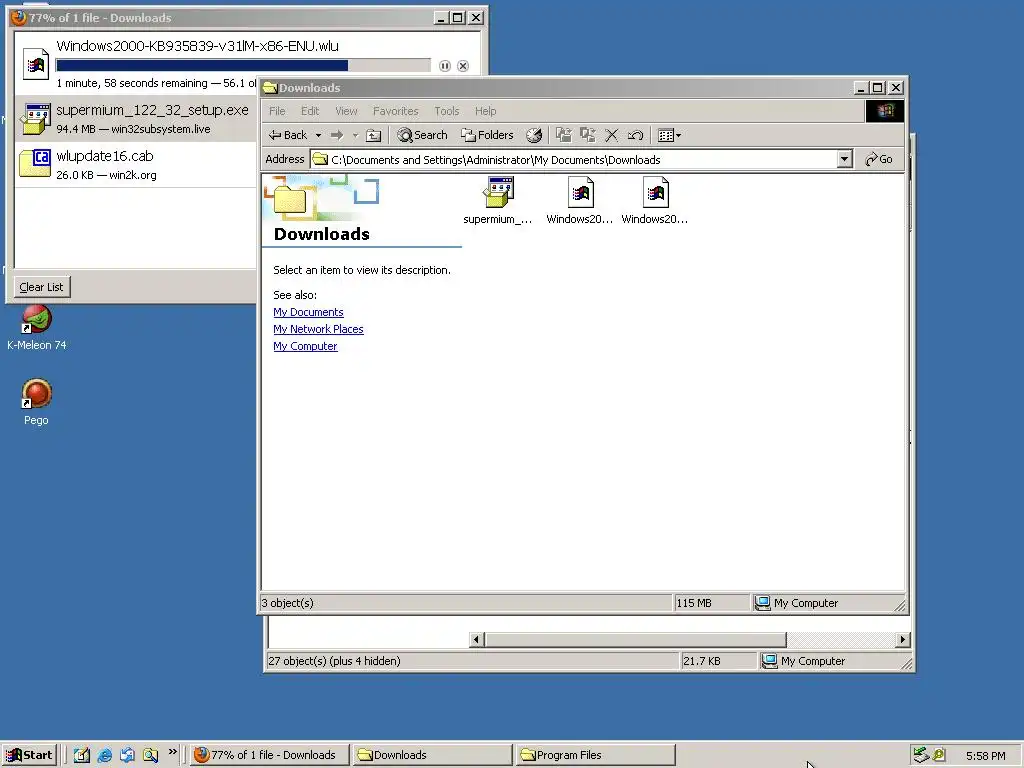1024x768 pixels.
Task: Click the Windows logo throbber in Explorer
Action: (885, 111)
